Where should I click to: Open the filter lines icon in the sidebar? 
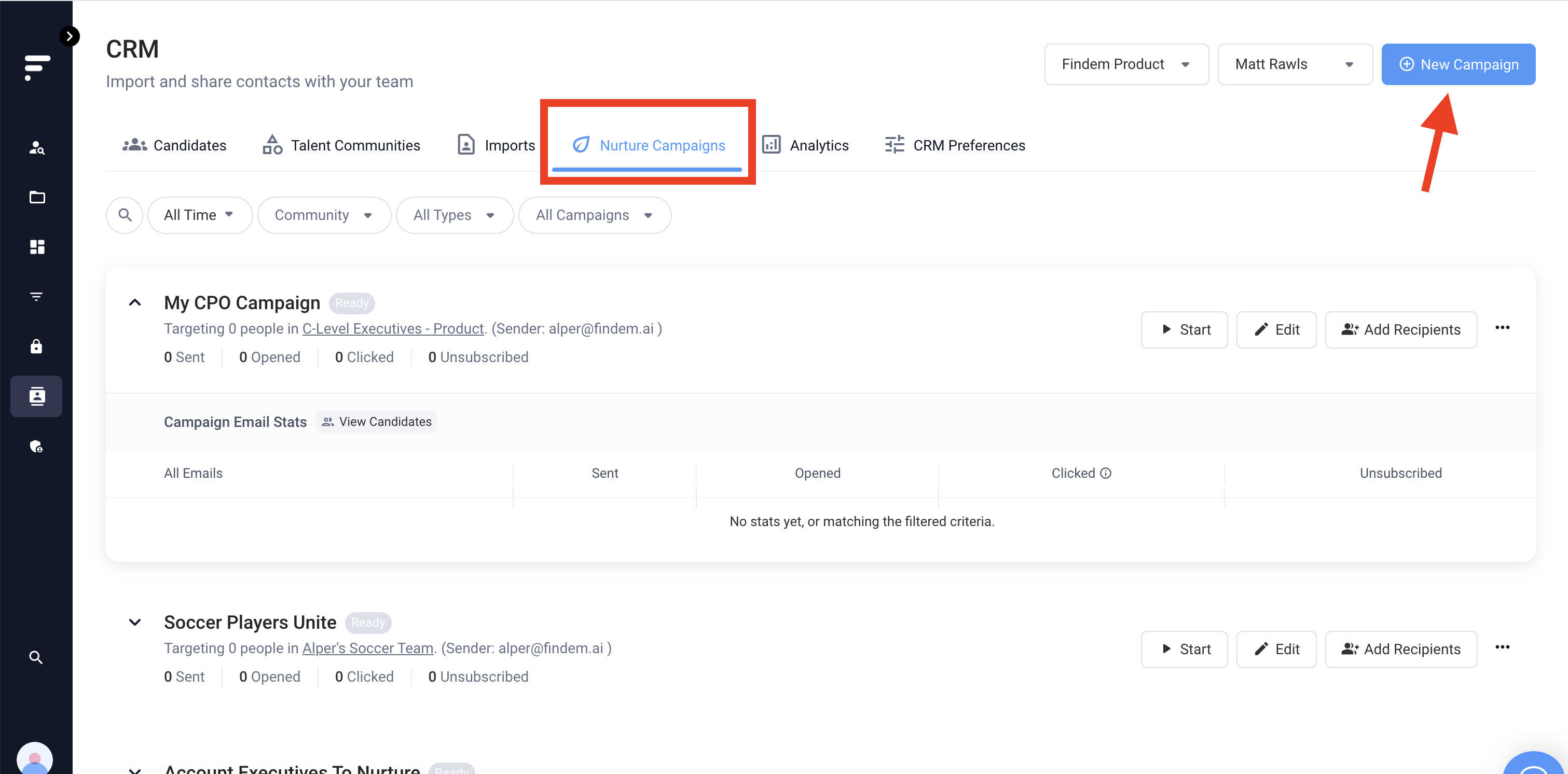(36, 297)
